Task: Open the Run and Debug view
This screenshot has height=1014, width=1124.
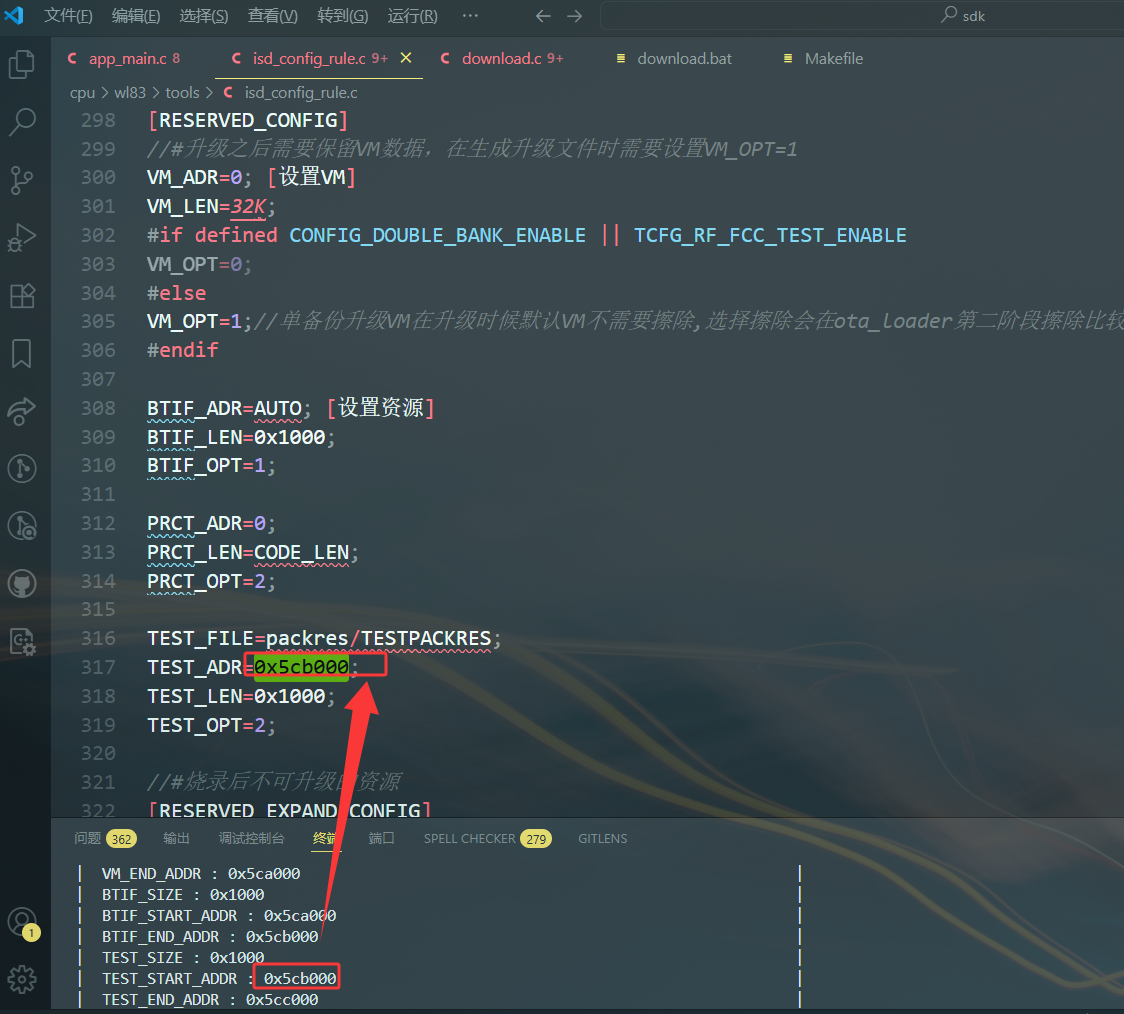Action: (x=22, y=237)
